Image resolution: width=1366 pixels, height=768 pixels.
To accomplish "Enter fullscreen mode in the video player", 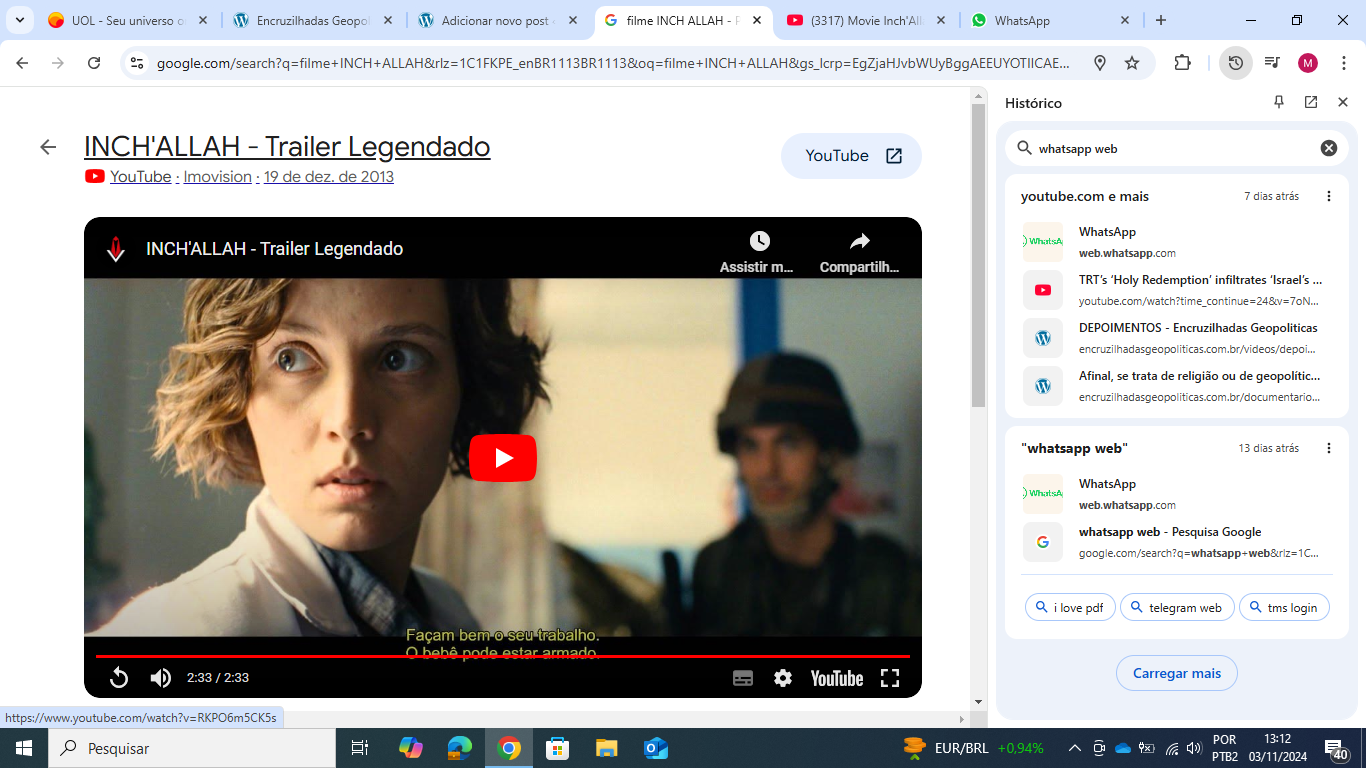I will [890, 678].
